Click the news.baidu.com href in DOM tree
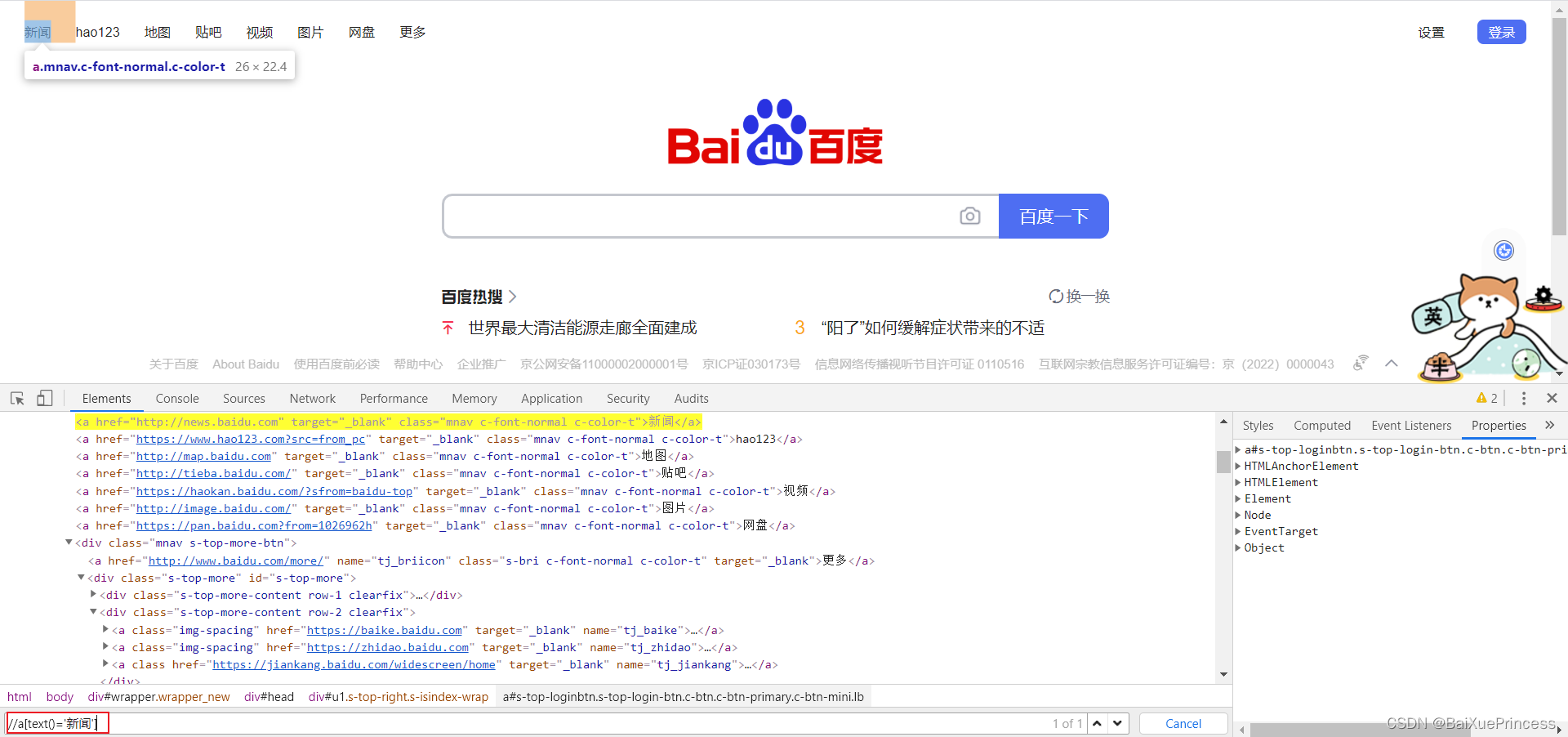The width and height of the screenshot is (1568, 737). (207, 422)
